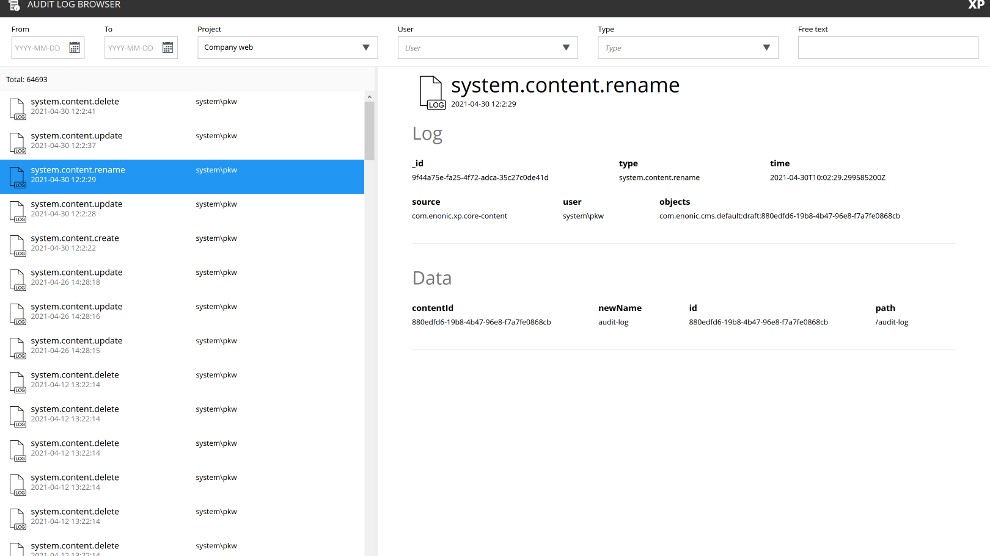Click the Free text search field
990x556 pixels.
(888, 48)
